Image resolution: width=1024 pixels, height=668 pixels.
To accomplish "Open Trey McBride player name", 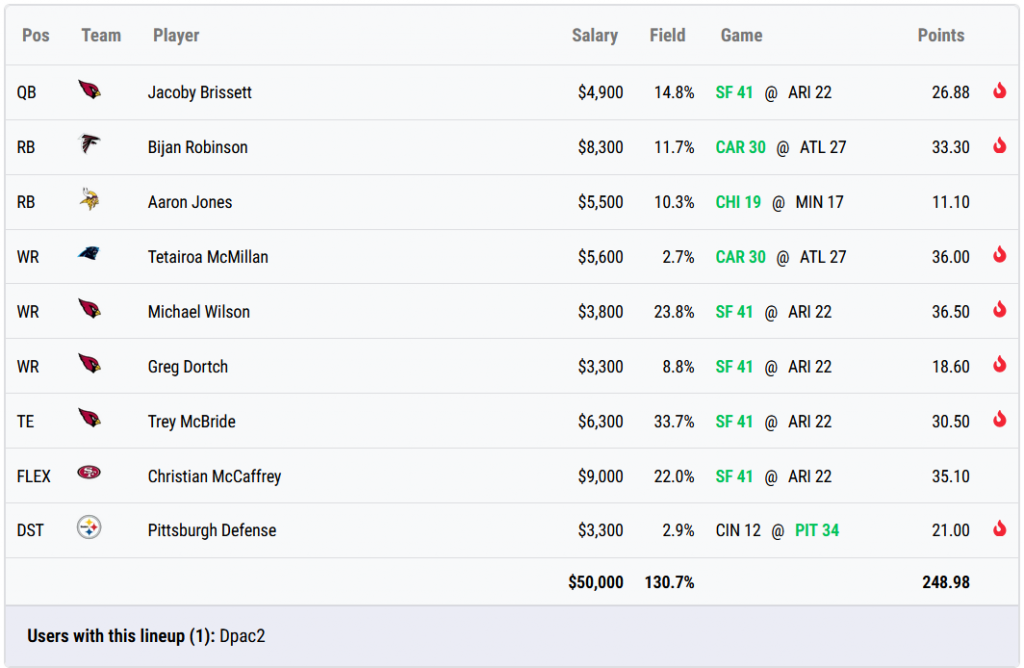I will (191, 421).
